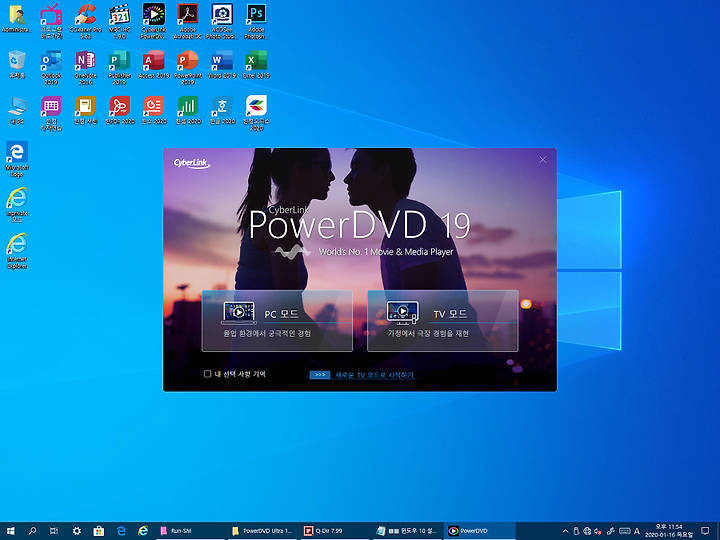Open Microsoft Store from the taskbar

(x=98, y=531)
